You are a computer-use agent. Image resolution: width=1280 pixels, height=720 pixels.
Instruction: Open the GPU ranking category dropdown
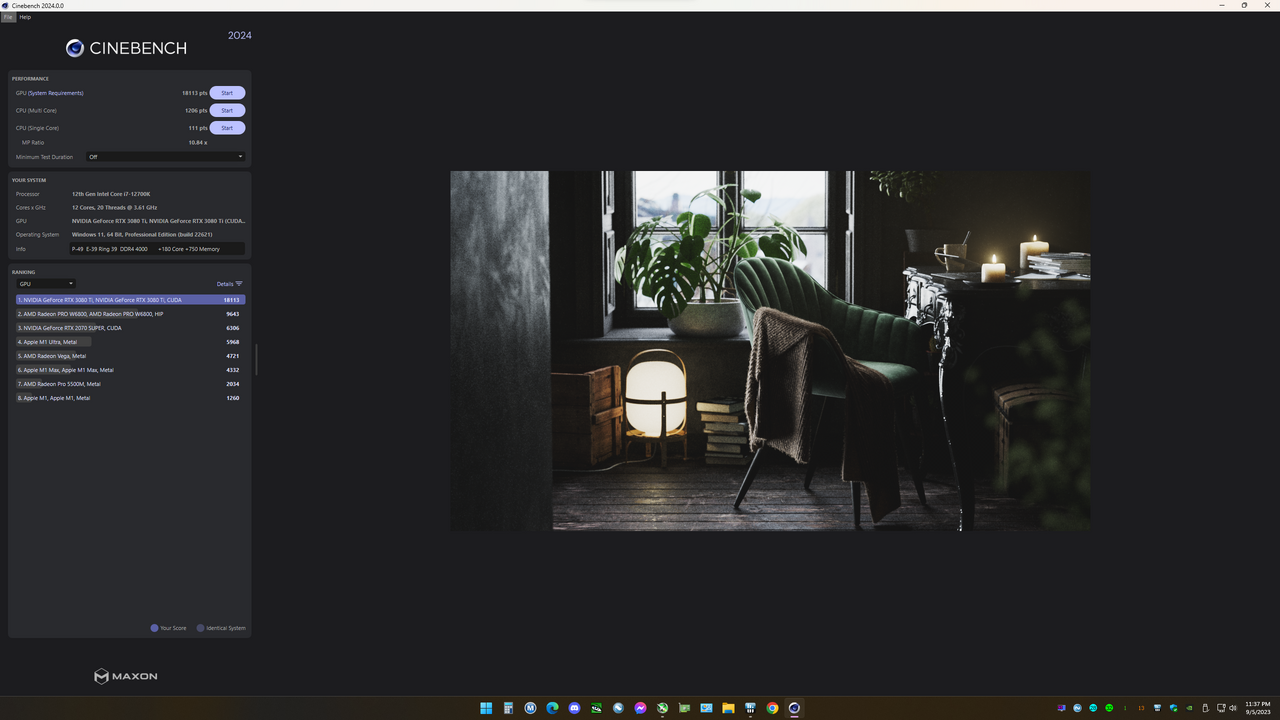click(45, 284)
